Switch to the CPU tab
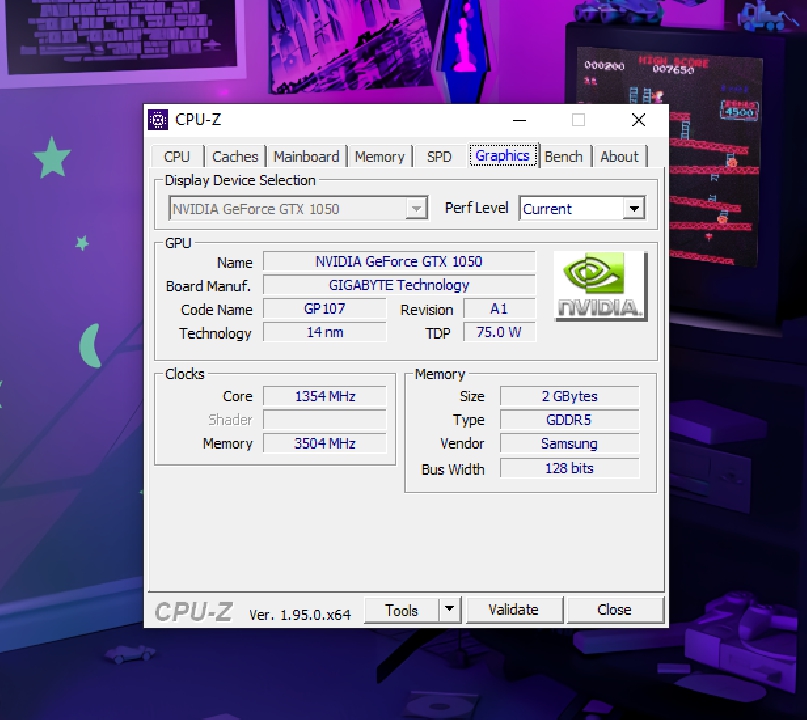The width and height of the screenshot is (807, 720). point(177,157)
